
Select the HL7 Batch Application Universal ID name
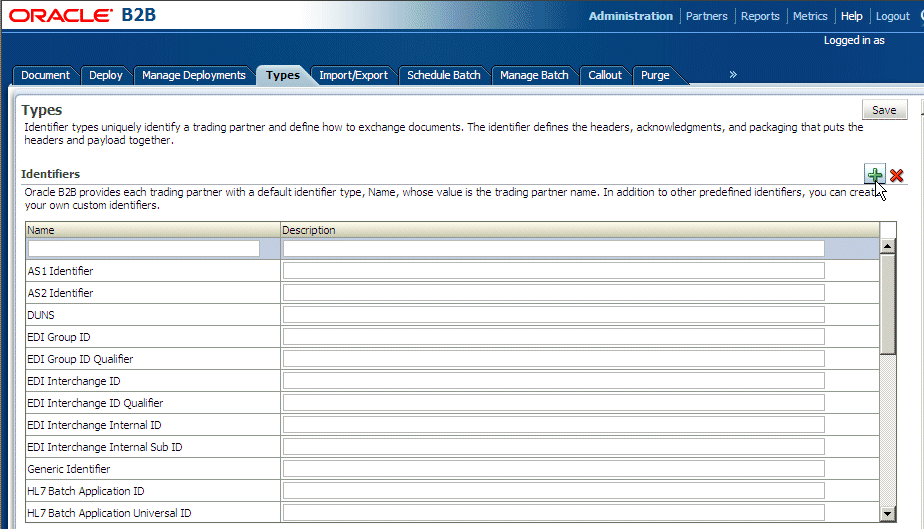pyautogui.click(x=109, y=513)
